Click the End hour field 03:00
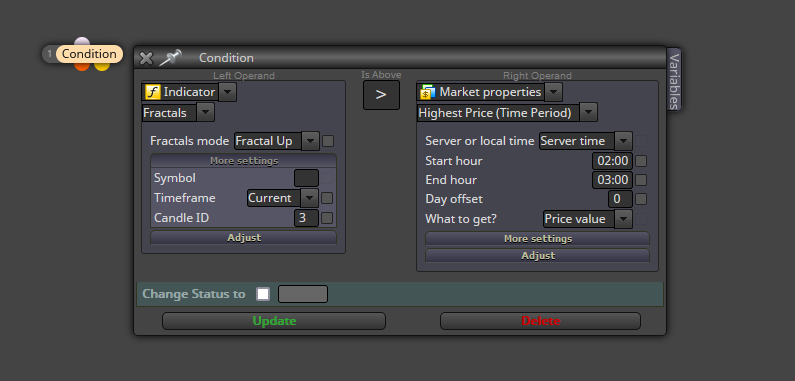 tap(612, 180)
